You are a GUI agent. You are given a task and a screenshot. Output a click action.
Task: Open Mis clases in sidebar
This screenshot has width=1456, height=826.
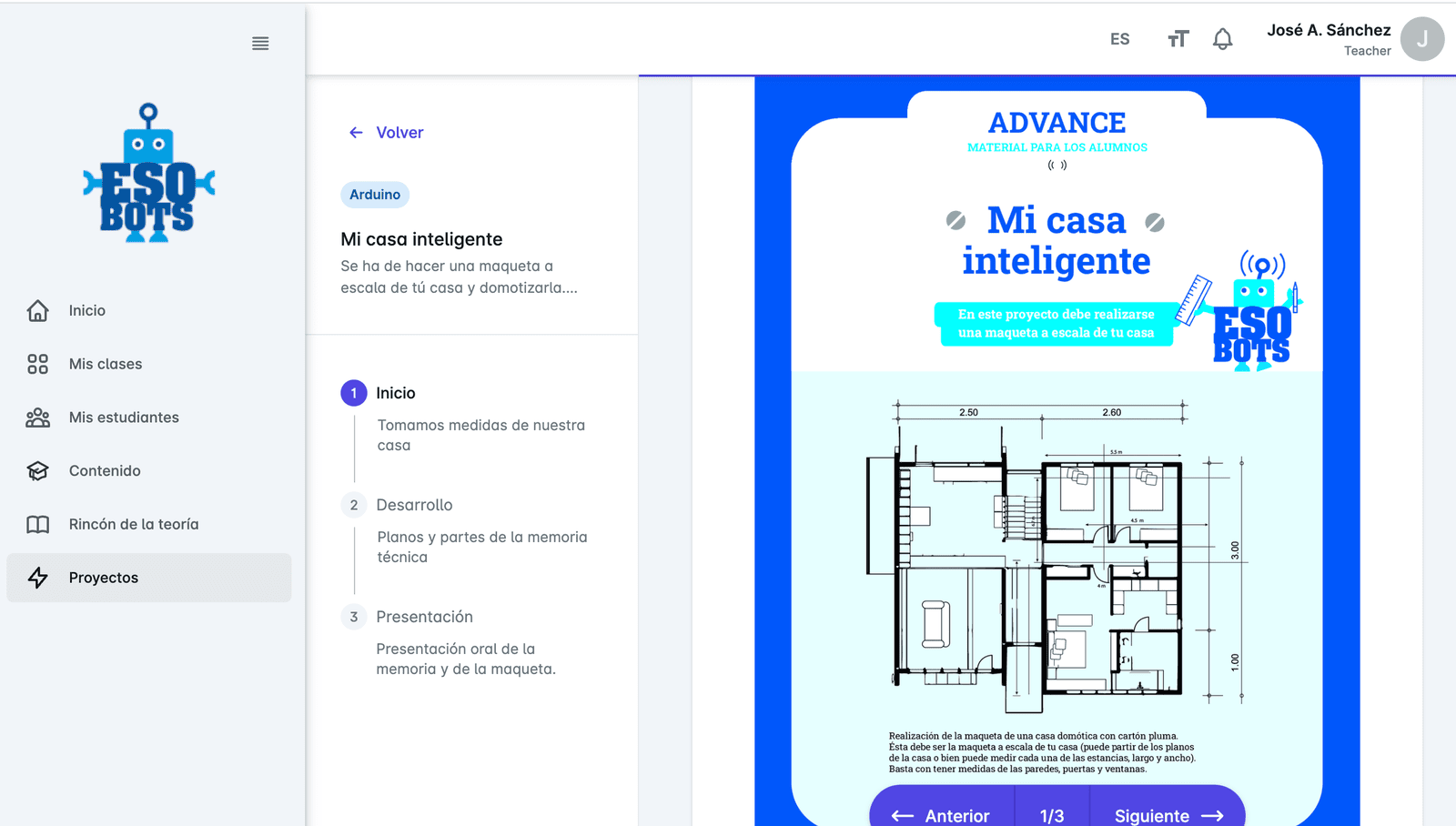point(149,364)
